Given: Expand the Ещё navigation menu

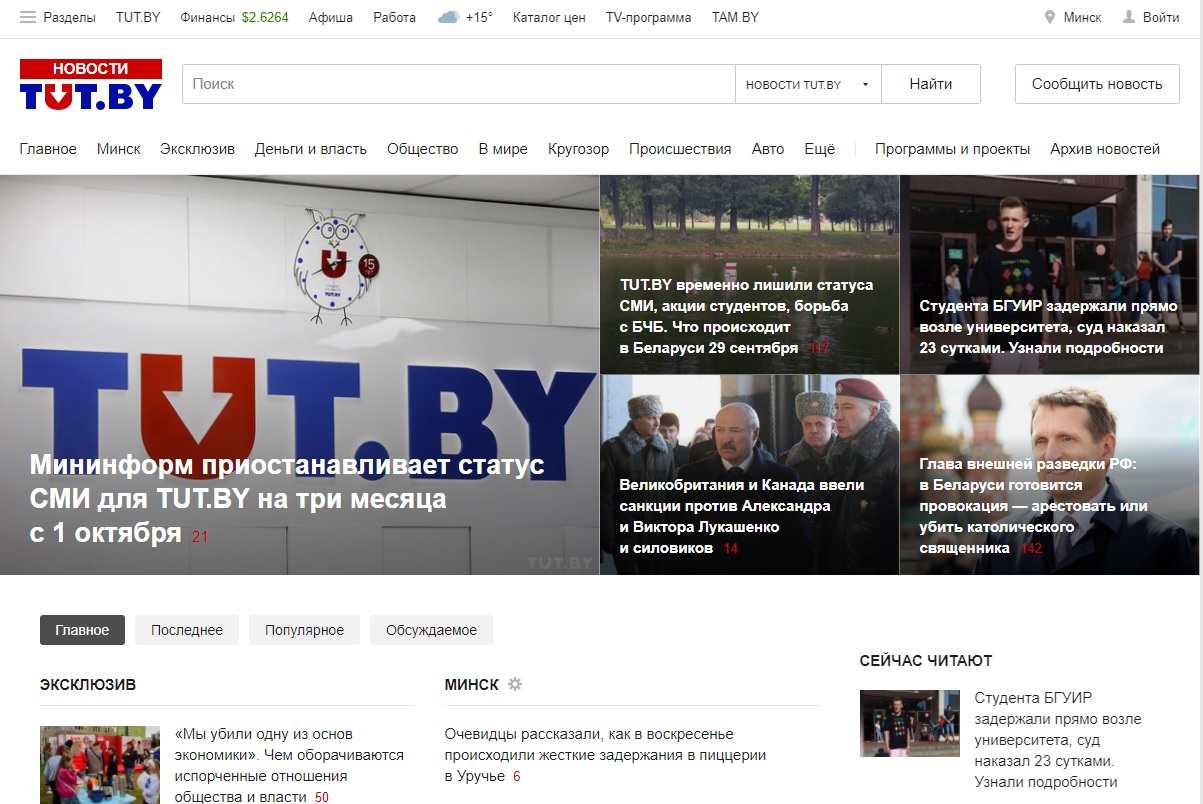Looking at the screenshot, I should 819,149.
